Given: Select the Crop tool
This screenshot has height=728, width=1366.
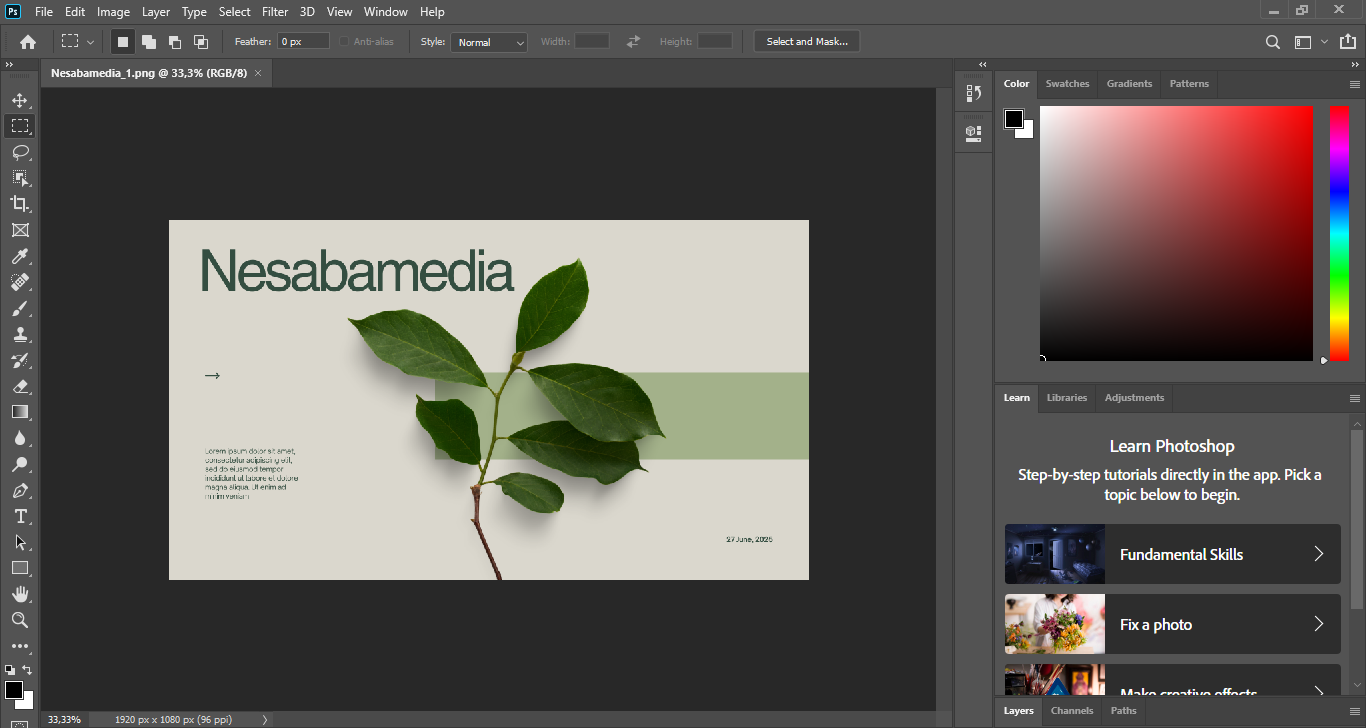Looking at the screenshot, I should (20, 204).
